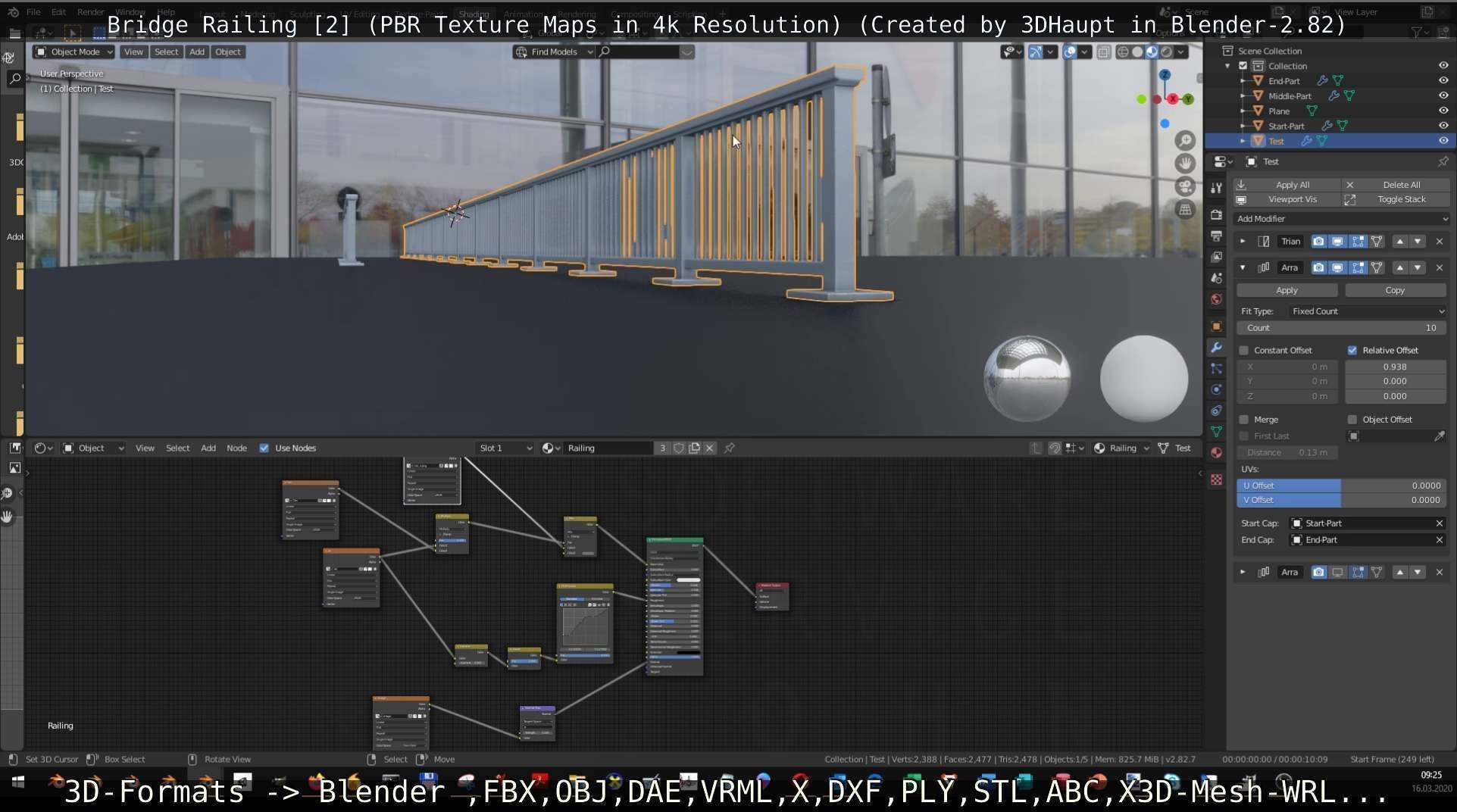Open the Slot 1 material slot dropdown
This screenshot has width=1457, height=812.
point(505,448)
